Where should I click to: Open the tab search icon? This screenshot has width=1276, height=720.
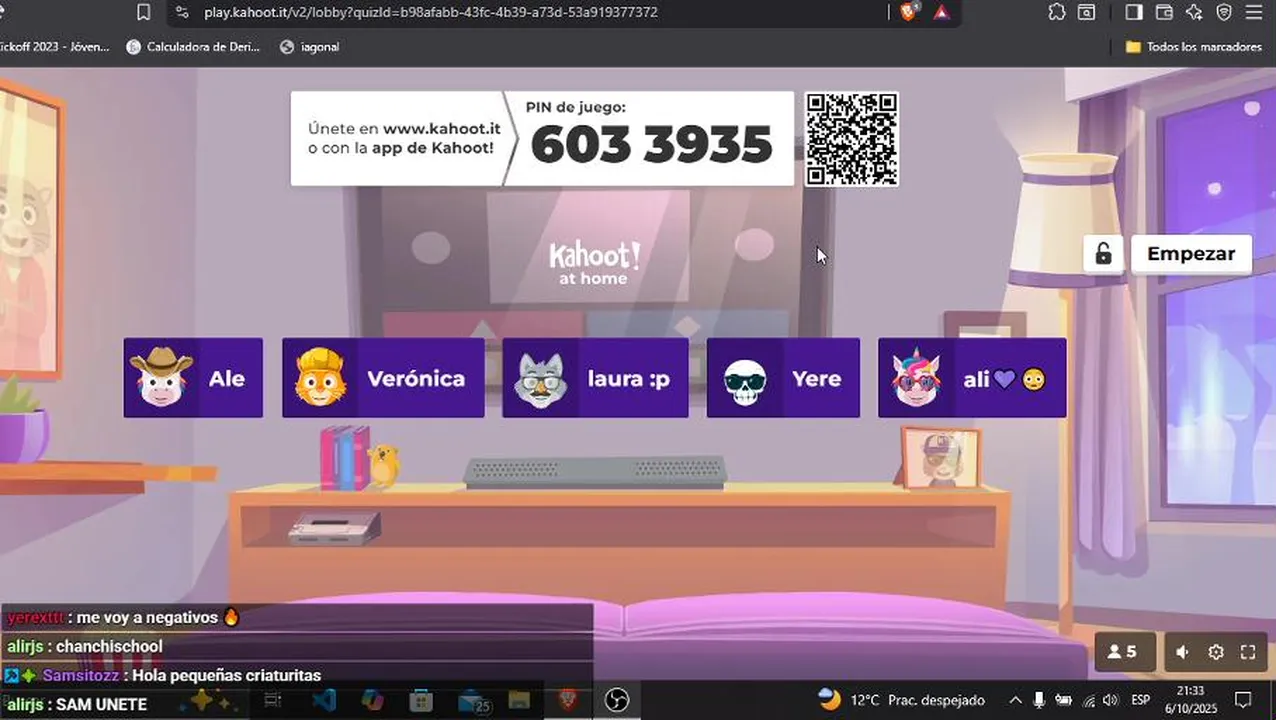[x=1086, y=12]
